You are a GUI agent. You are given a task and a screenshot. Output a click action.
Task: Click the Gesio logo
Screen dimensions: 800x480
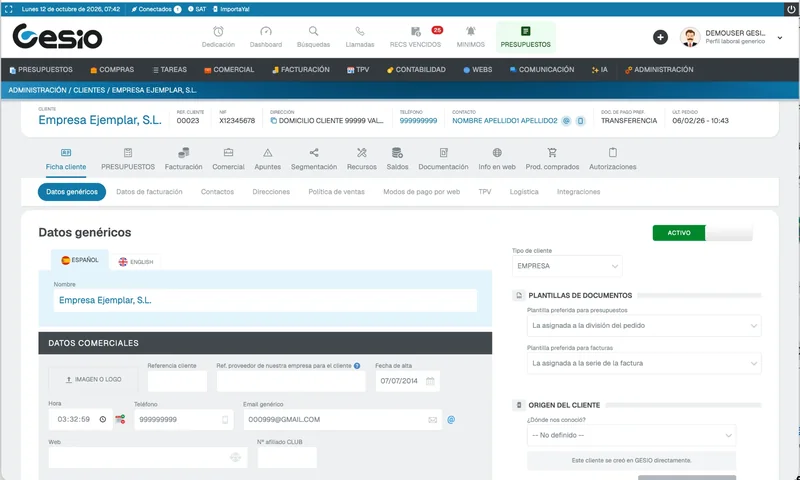click(x=57, y=37)
